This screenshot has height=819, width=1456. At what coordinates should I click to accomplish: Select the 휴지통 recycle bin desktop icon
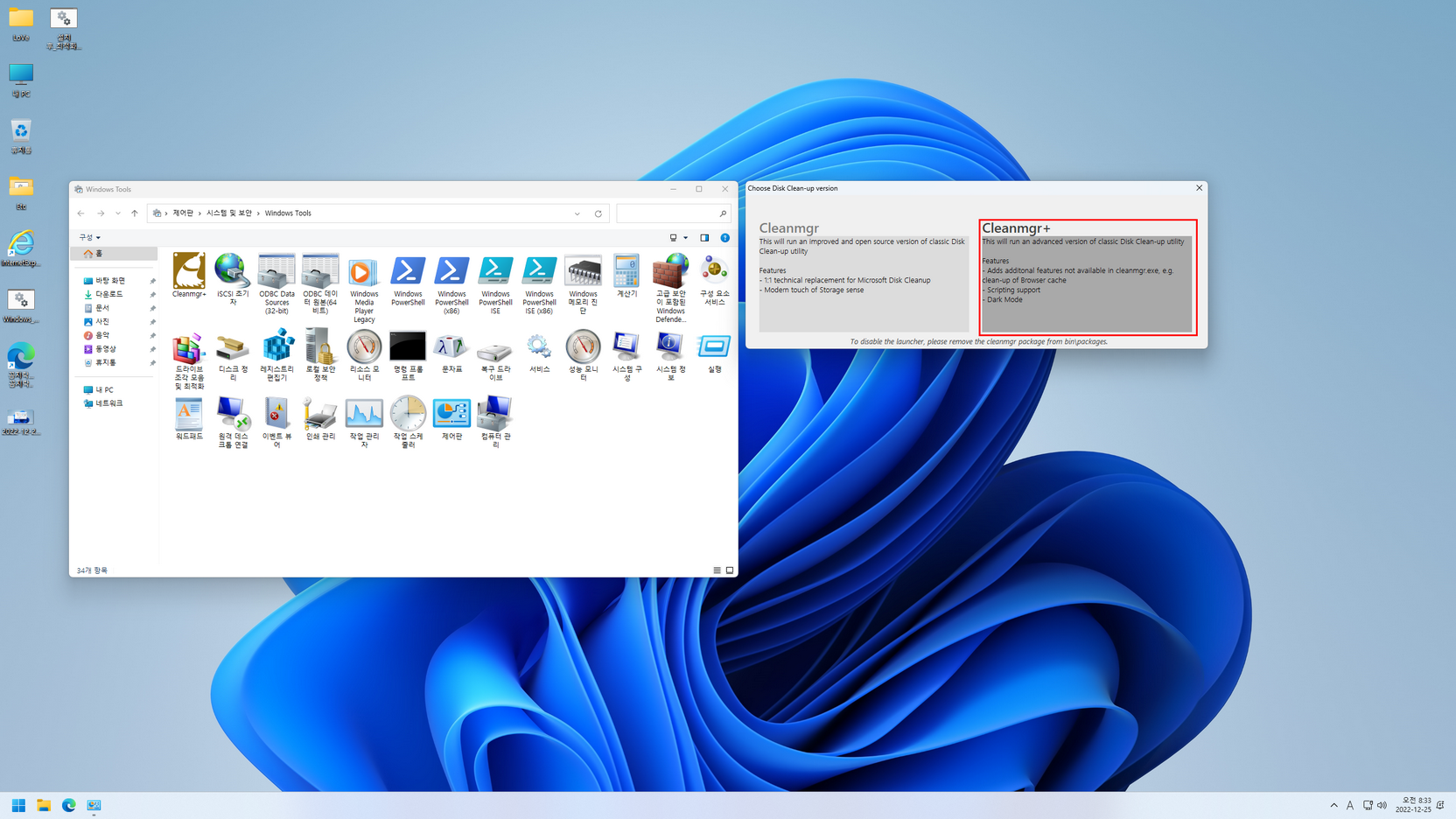(x=21, y=137)
